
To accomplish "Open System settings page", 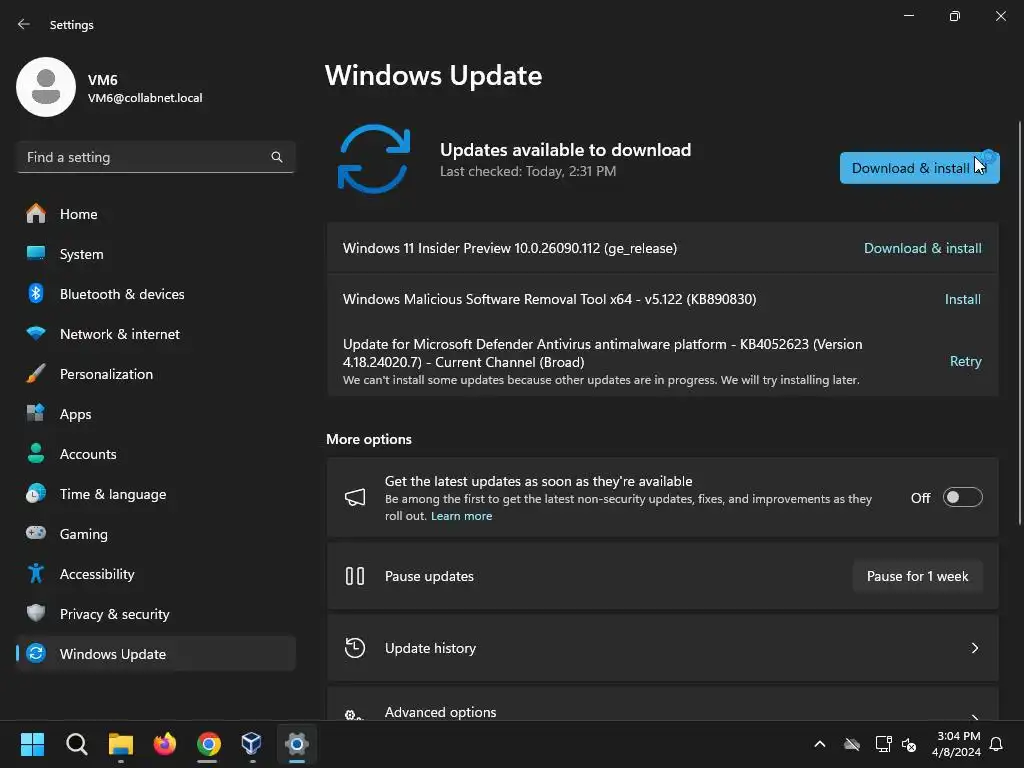I will [156, 253].
